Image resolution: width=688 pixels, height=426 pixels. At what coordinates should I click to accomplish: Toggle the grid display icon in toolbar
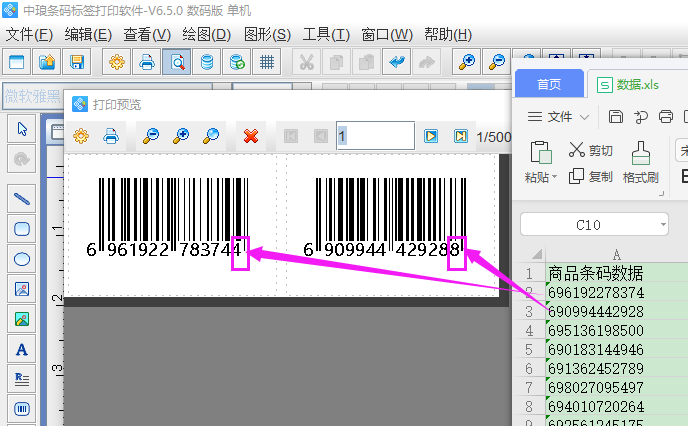pyautogui.click(x=266, y=62)
